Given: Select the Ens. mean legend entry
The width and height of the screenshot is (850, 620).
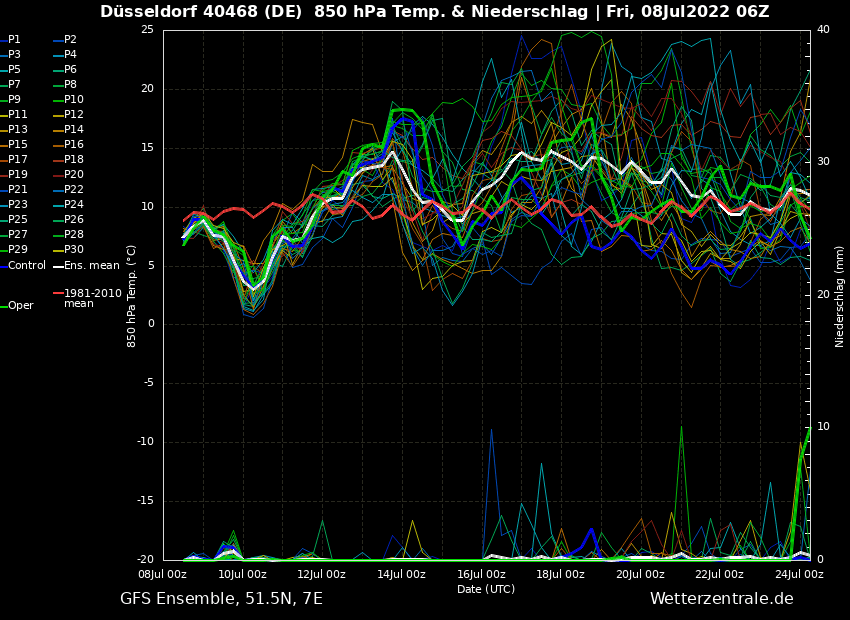Looking at the screenshot, I should click(91, 266).
